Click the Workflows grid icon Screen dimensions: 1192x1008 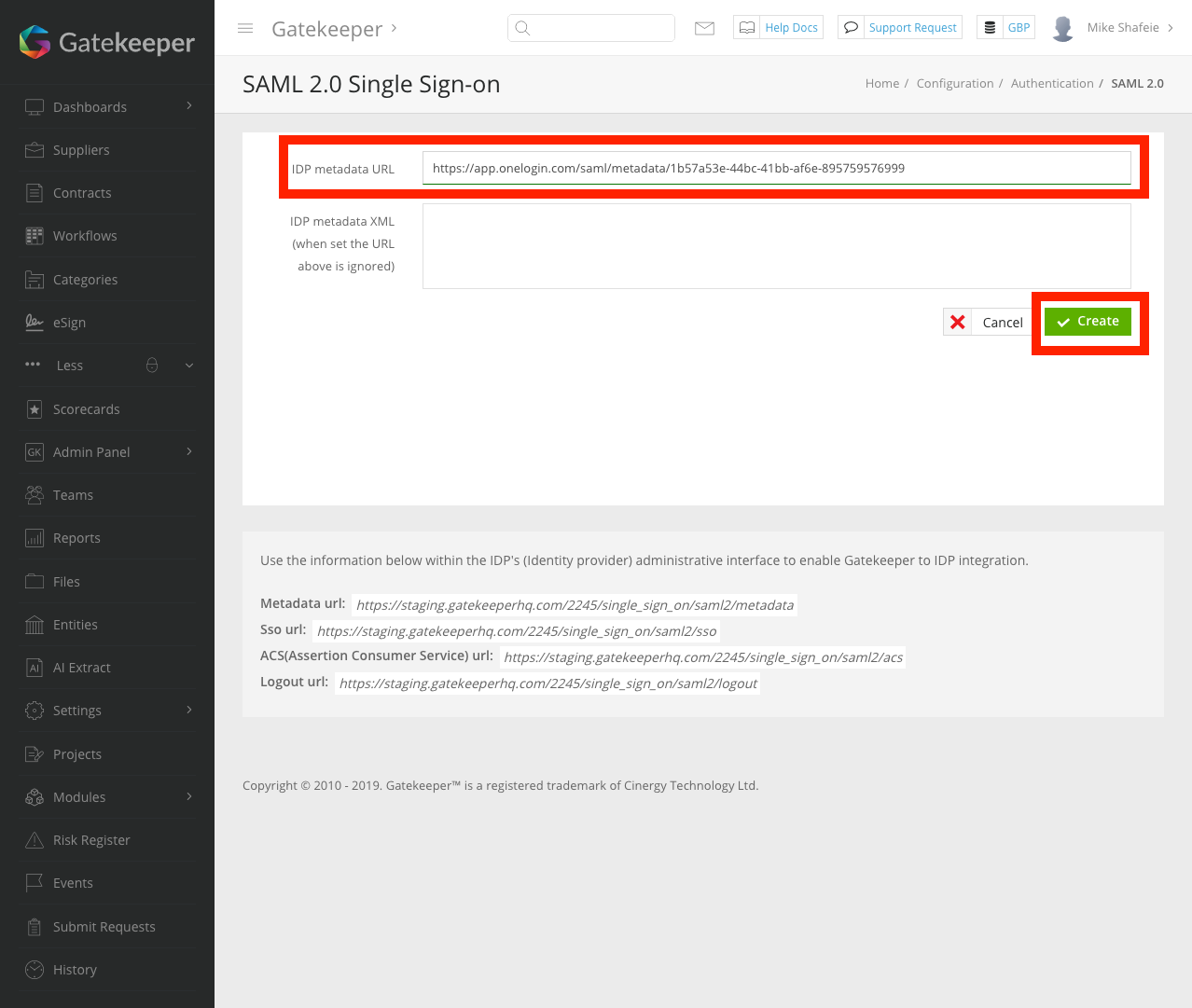coord(33,235)
